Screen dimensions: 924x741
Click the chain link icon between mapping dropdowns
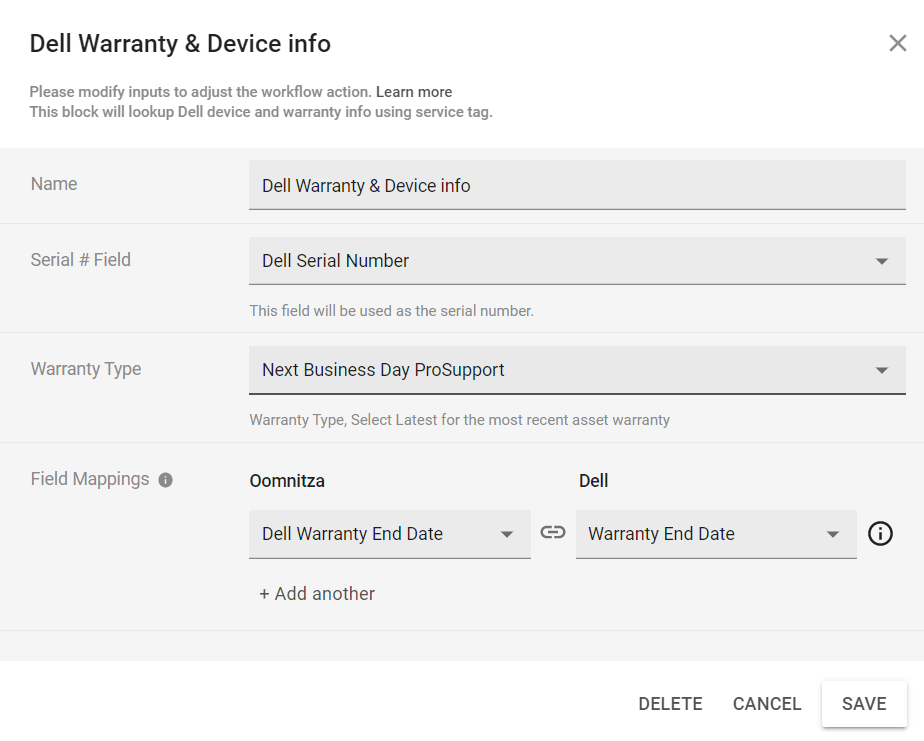[x=553, y=533]
